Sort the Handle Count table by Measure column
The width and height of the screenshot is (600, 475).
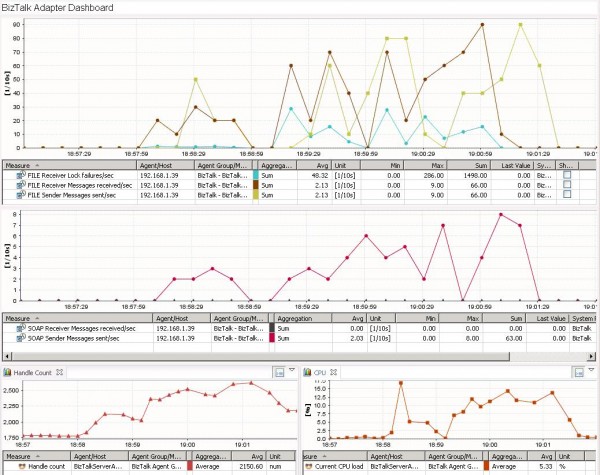coord(37,456)
